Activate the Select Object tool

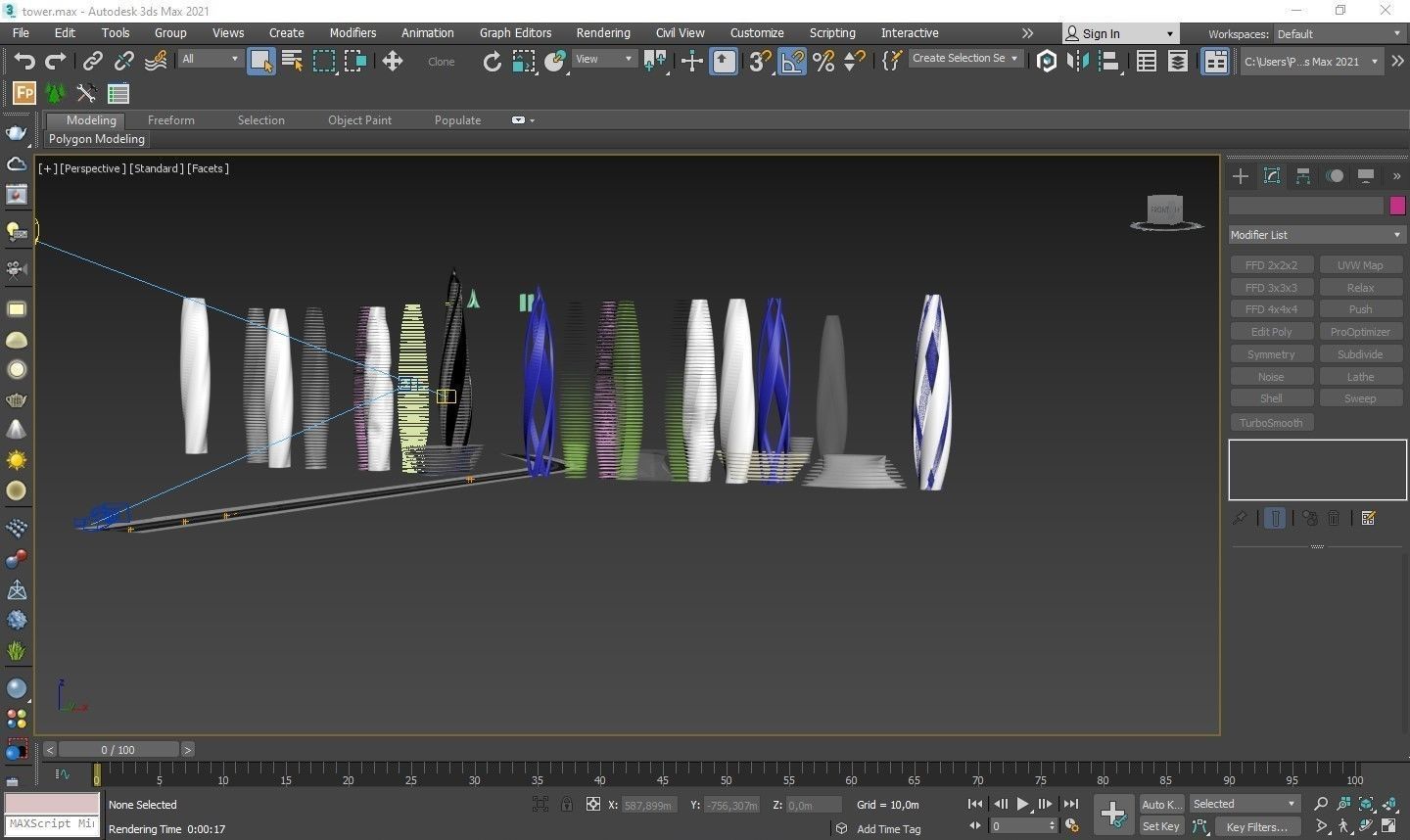click(x=260, y=62)
